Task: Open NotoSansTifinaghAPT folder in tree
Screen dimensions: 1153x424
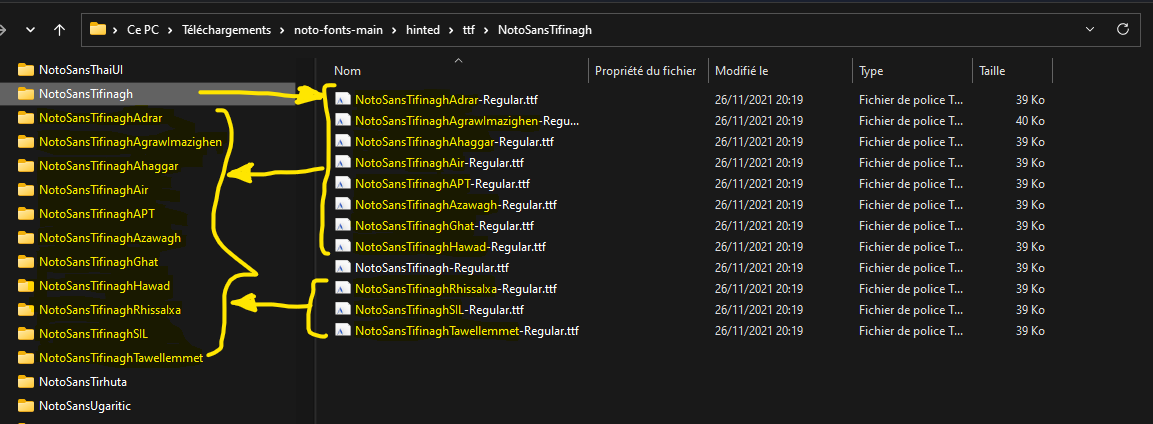Action: pos(96,213)
